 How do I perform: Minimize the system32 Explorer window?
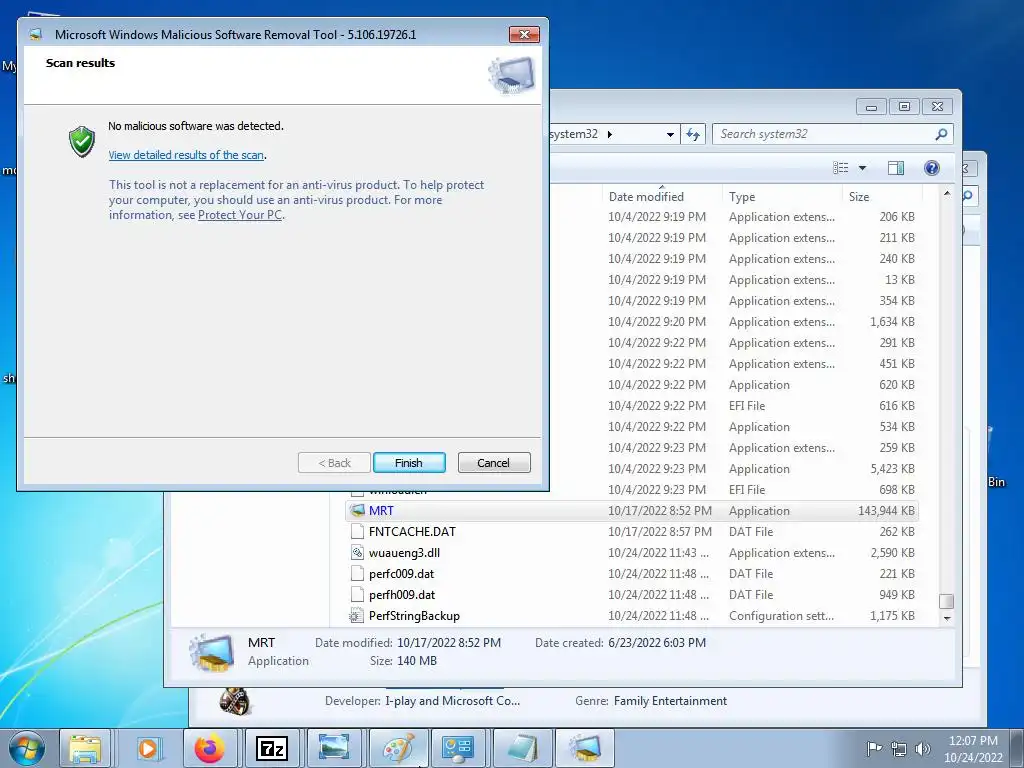(871, 106)
